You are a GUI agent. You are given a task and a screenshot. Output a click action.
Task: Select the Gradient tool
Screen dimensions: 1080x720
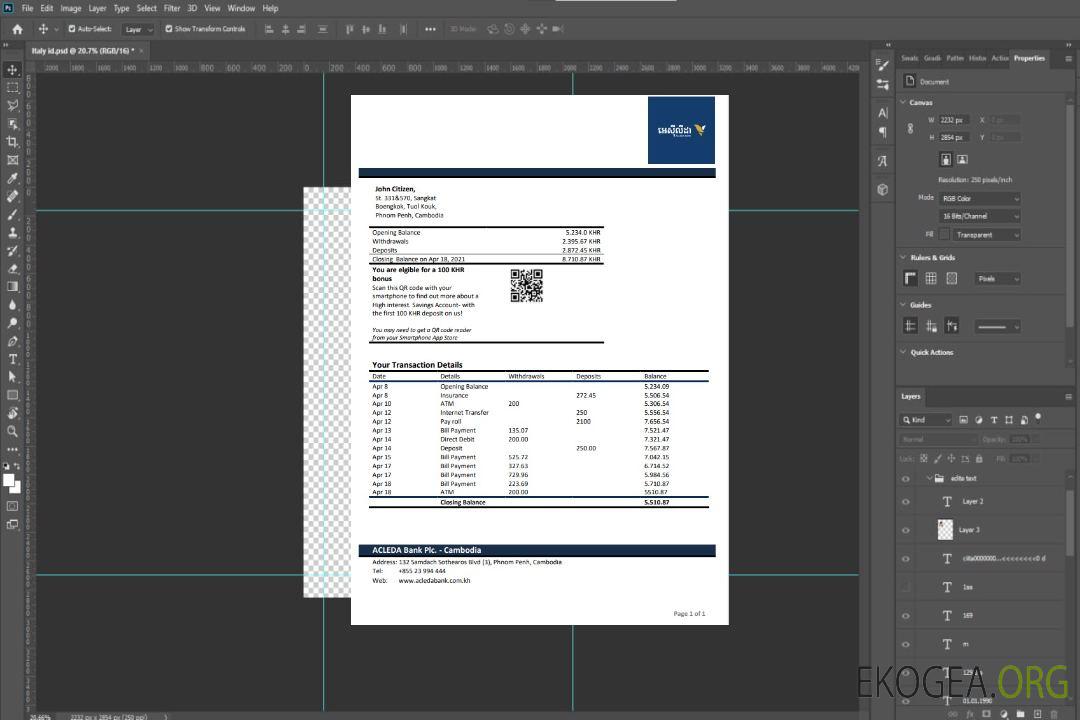[12, 287]
